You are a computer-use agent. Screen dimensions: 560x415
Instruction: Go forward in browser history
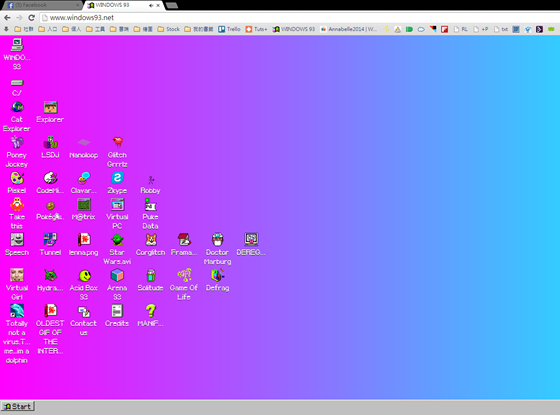(x=19, y=18)
